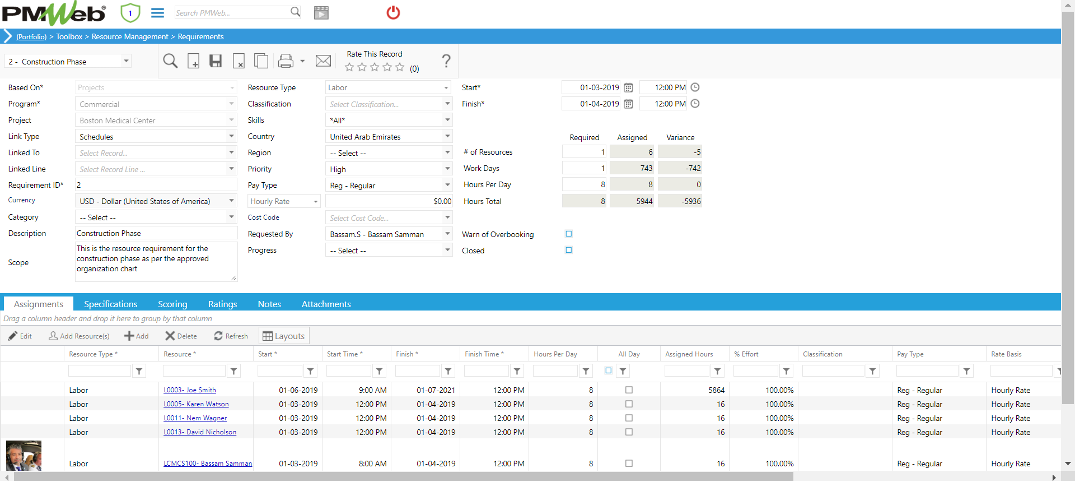1075x481 pixels.
Task: Click the Refresh button
Action: [230, 336]
